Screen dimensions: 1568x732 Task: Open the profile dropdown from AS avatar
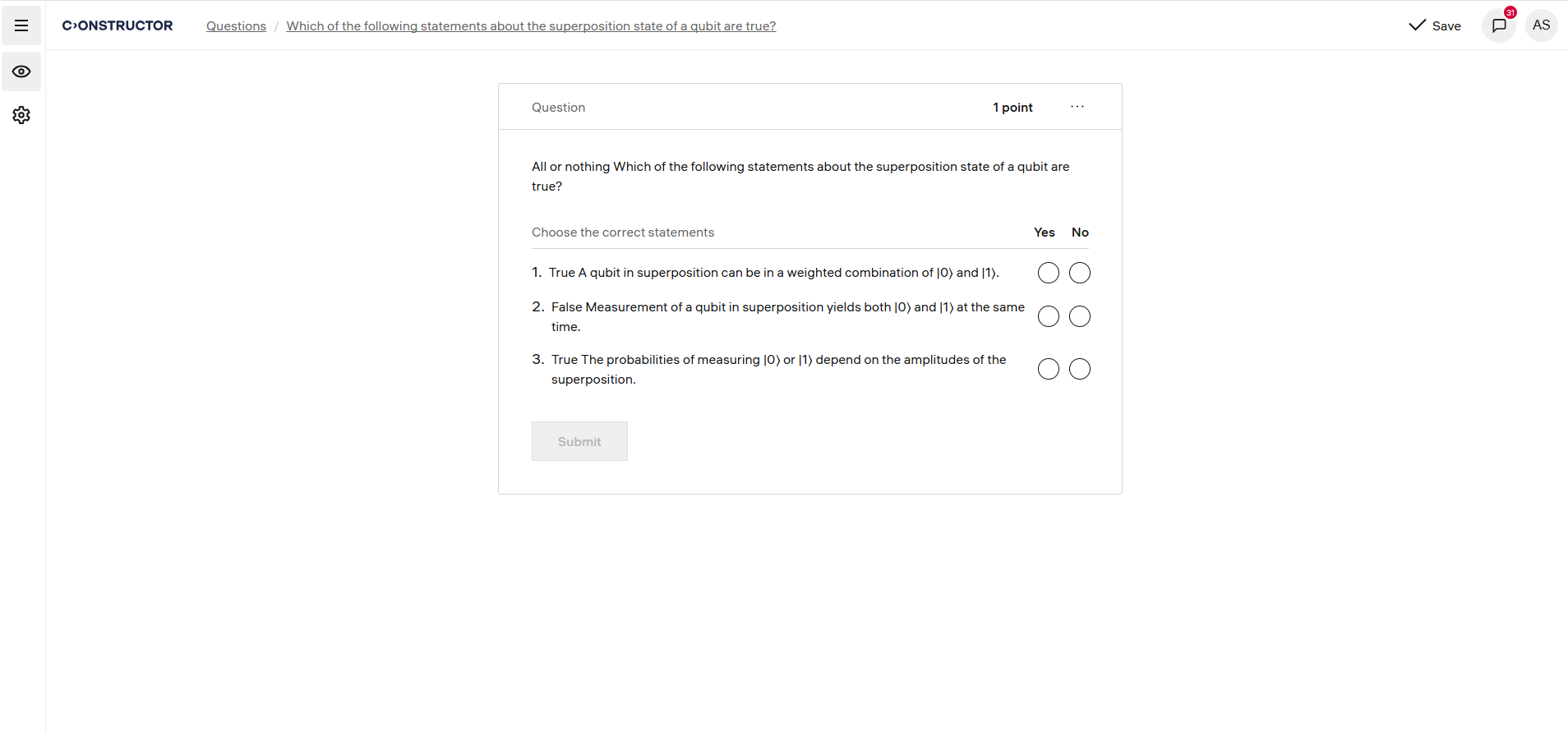pos(1540,25)
